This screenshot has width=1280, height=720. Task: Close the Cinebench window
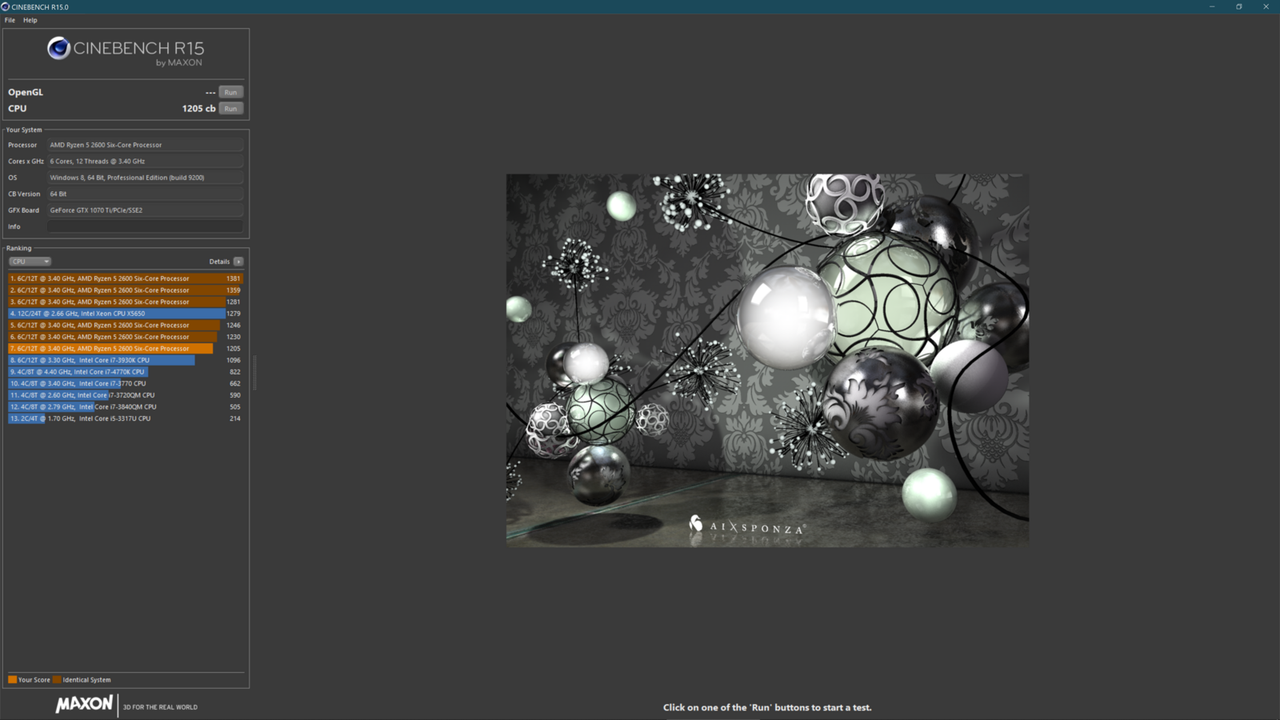[x=1265, y=6]
